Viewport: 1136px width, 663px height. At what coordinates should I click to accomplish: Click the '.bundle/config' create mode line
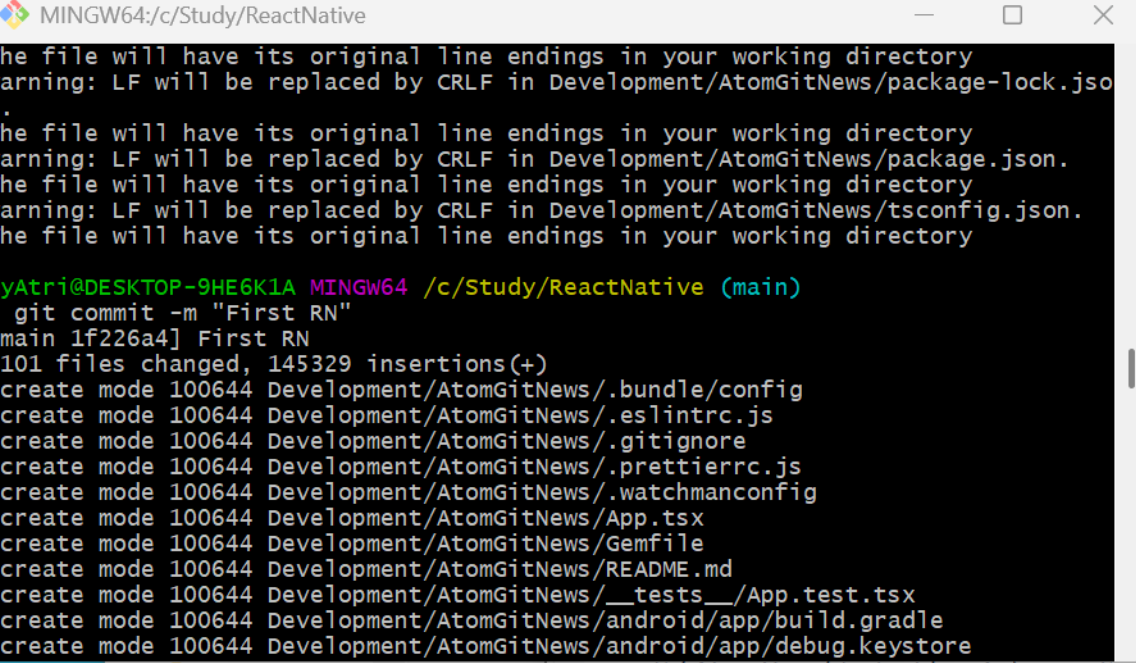(x=401, y=390)
